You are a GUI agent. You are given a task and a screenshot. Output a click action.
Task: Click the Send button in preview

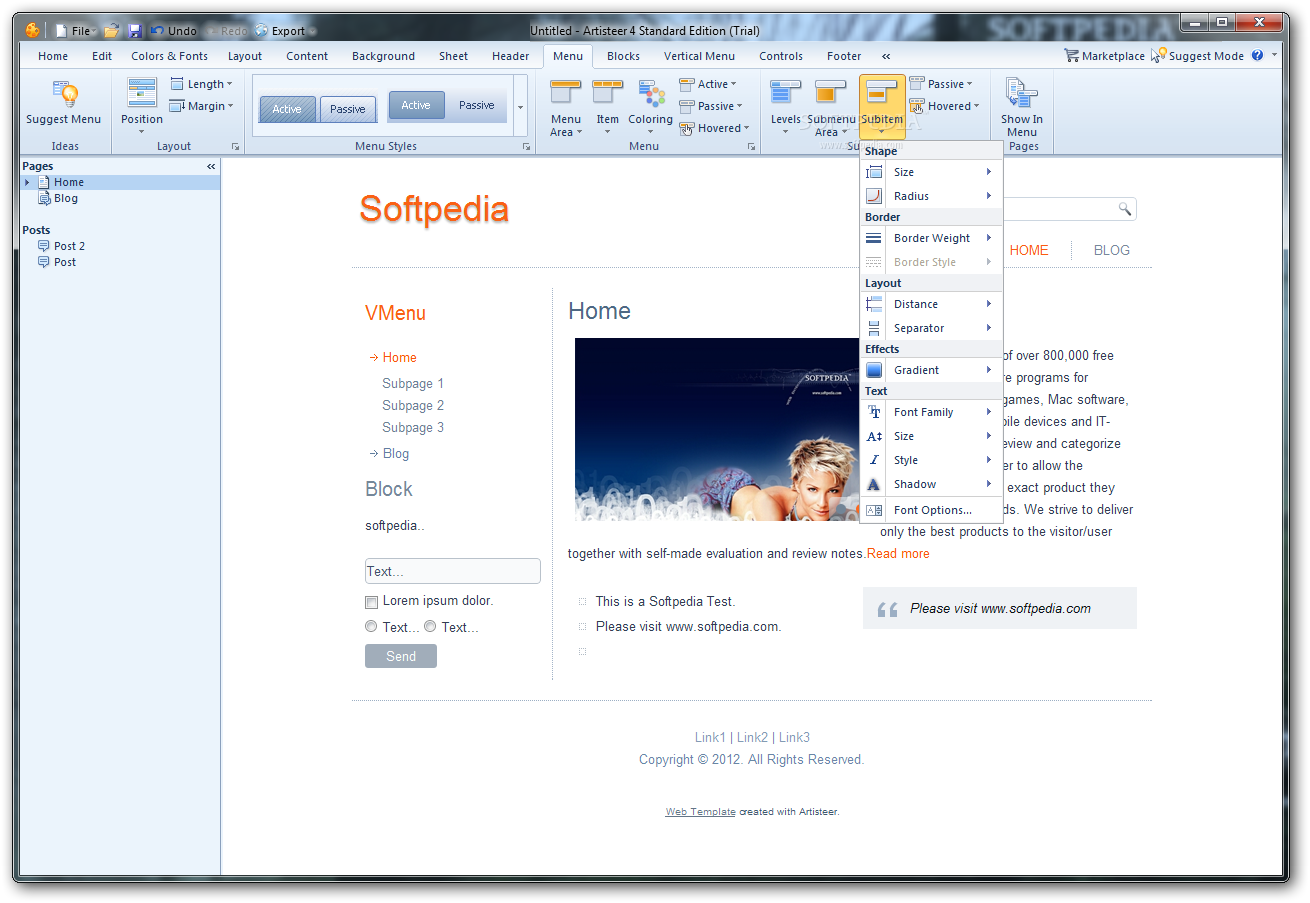(x=401, y=656)
